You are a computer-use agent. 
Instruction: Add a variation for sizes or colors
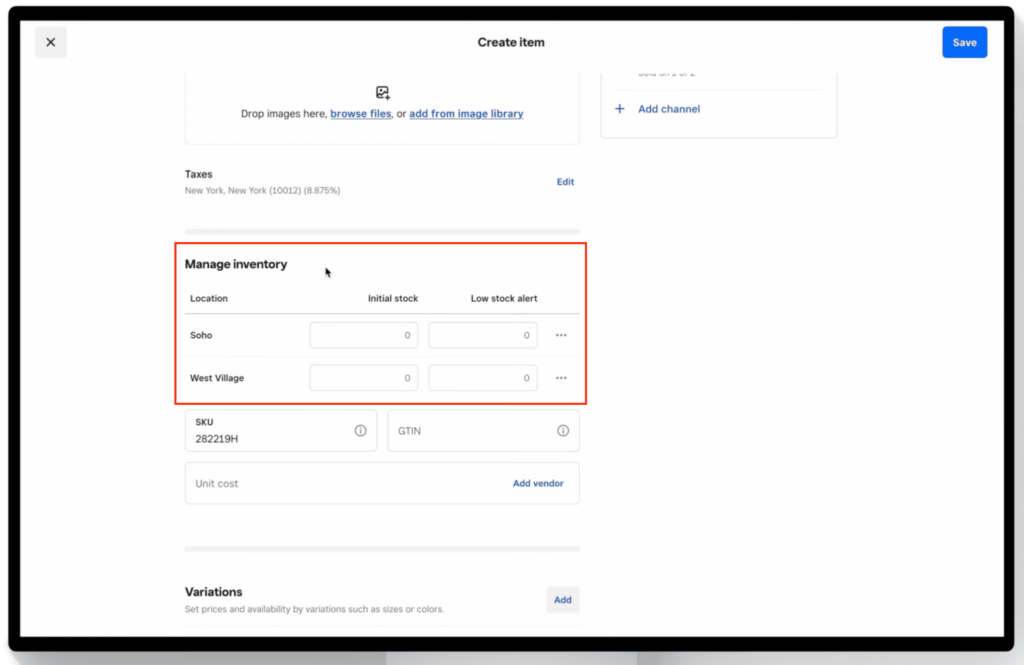(562, 599)
